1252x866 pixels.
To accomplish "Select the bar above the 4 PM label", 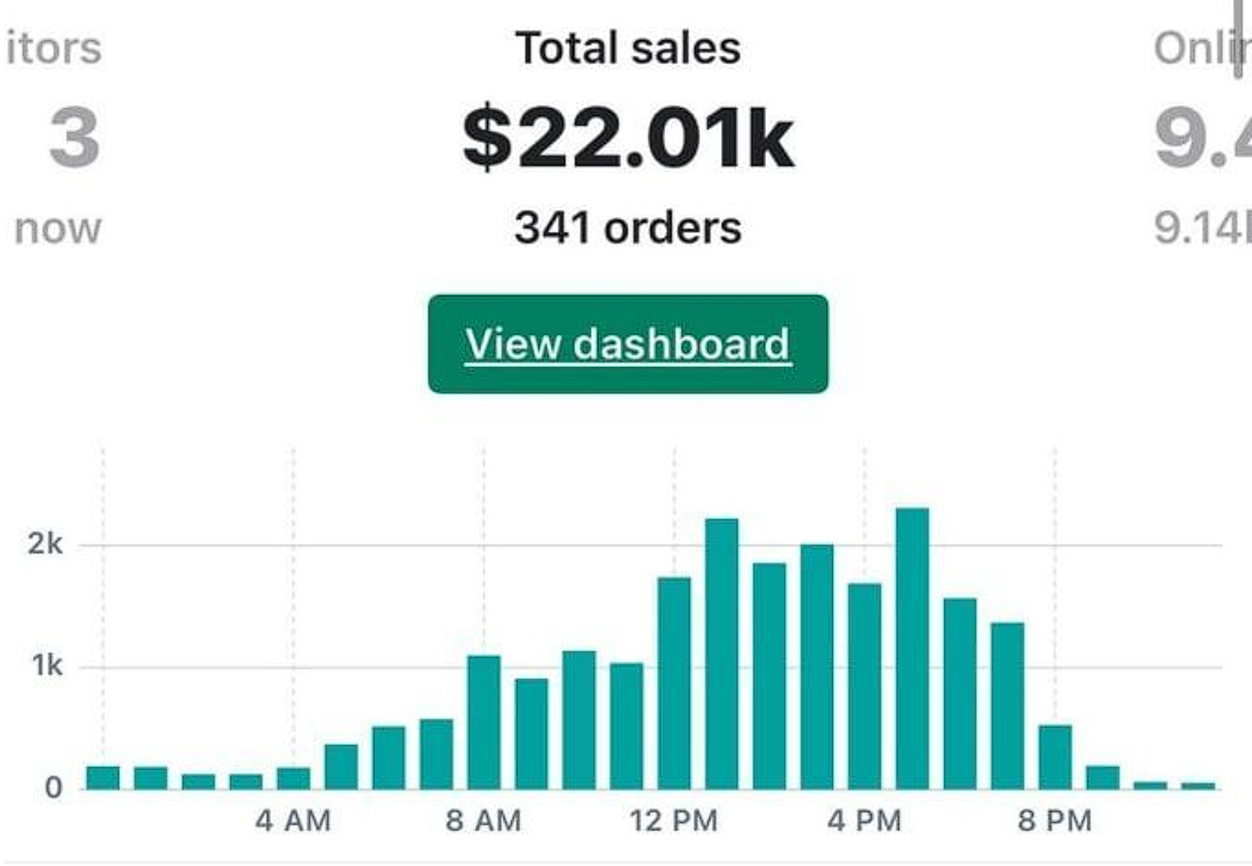I will [x=864, y=686].
